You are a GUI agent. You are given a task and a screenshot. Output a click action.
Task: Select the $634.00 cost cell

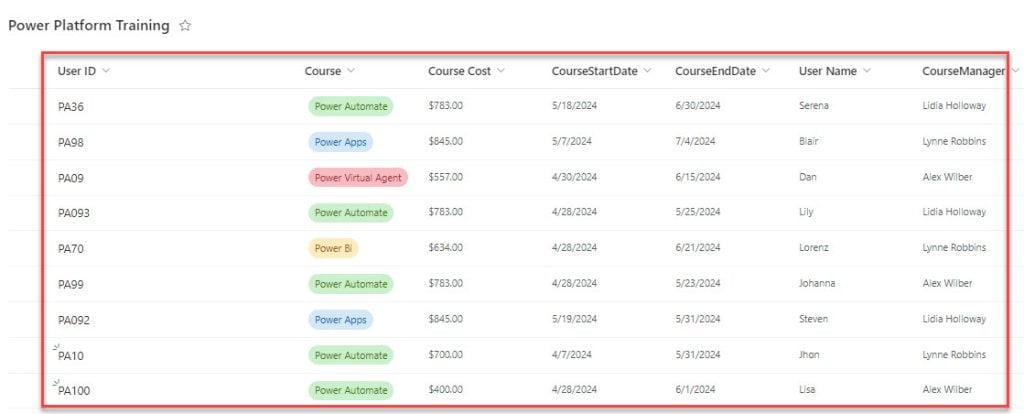(x=445, y=247)
